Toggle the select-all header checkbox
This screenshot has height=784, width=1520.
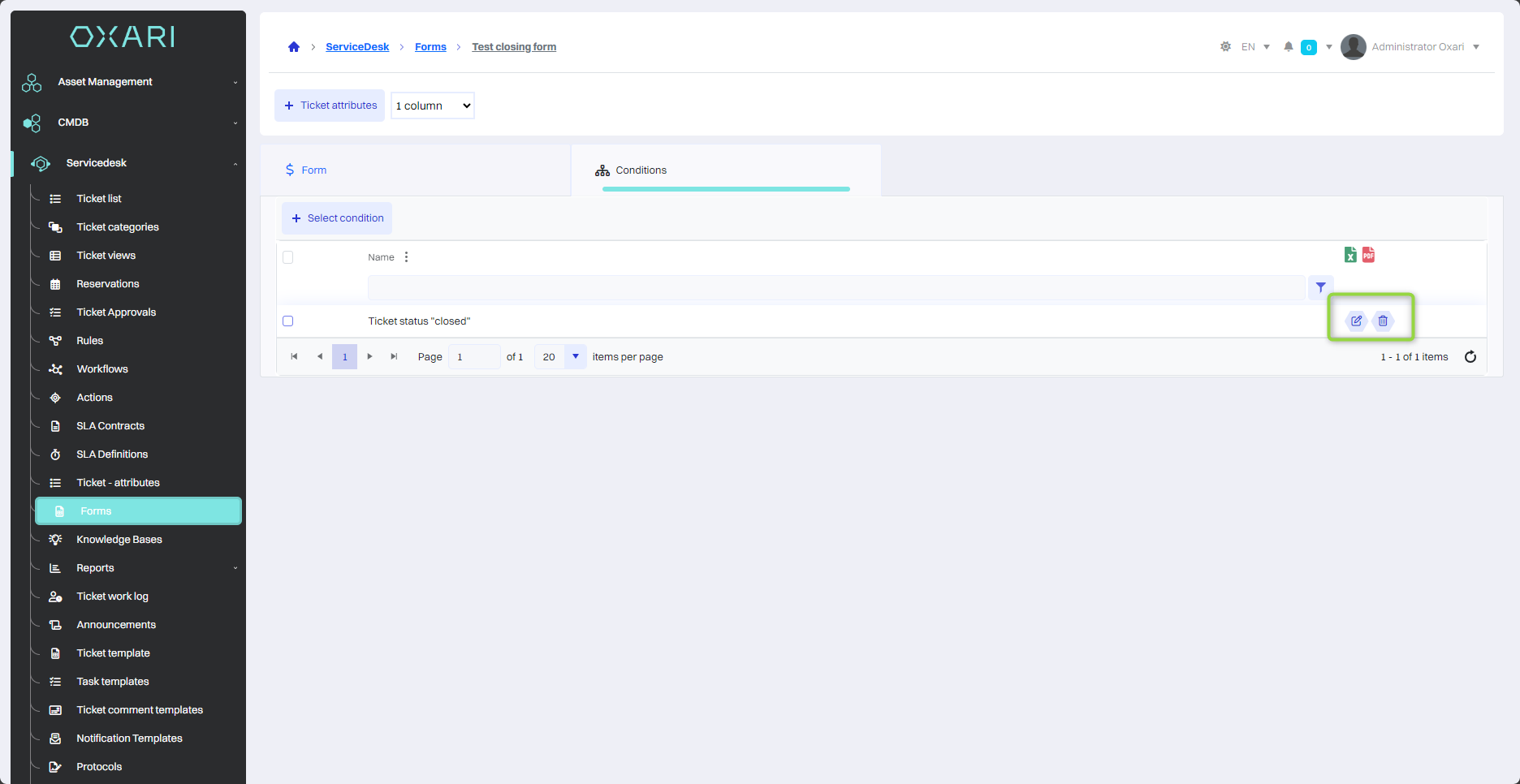288,257
